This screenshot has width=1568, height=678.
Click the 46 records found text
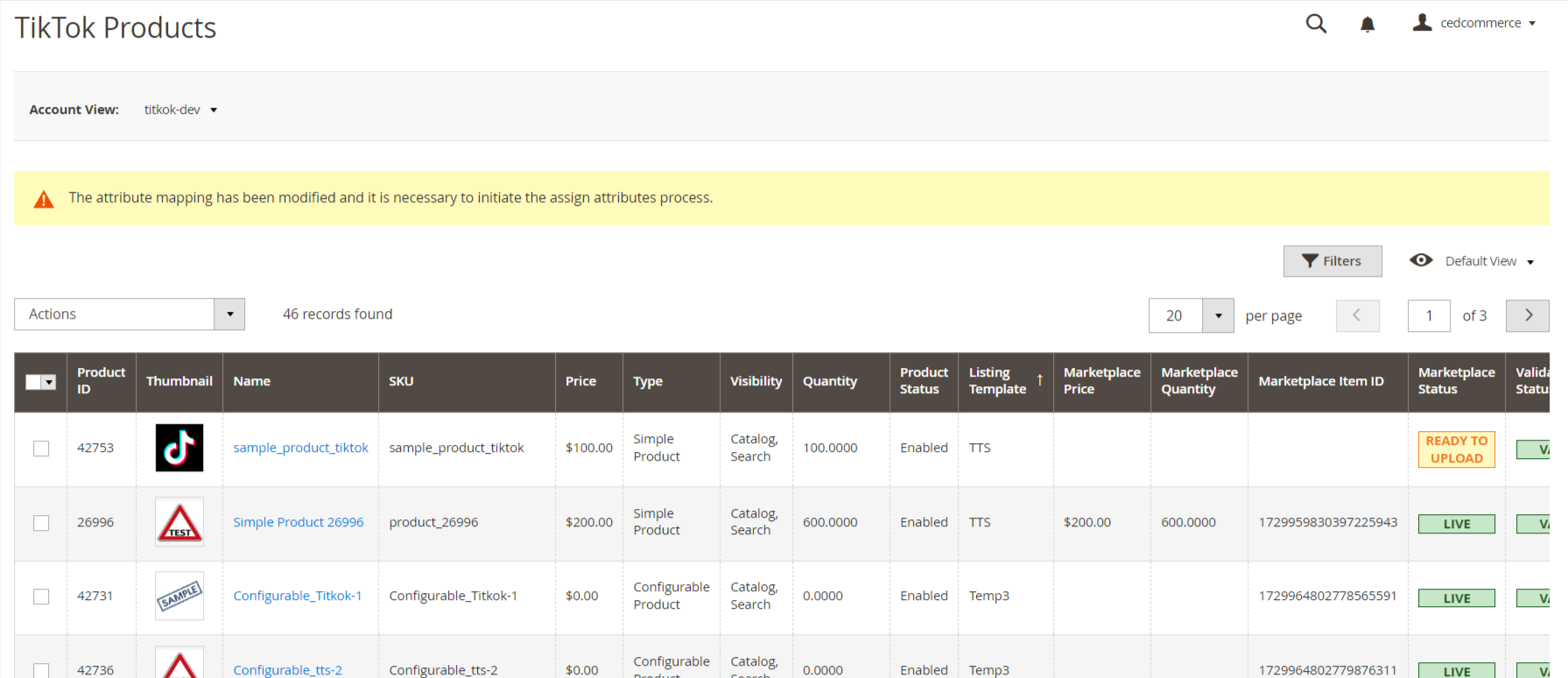tap(337, 314)
